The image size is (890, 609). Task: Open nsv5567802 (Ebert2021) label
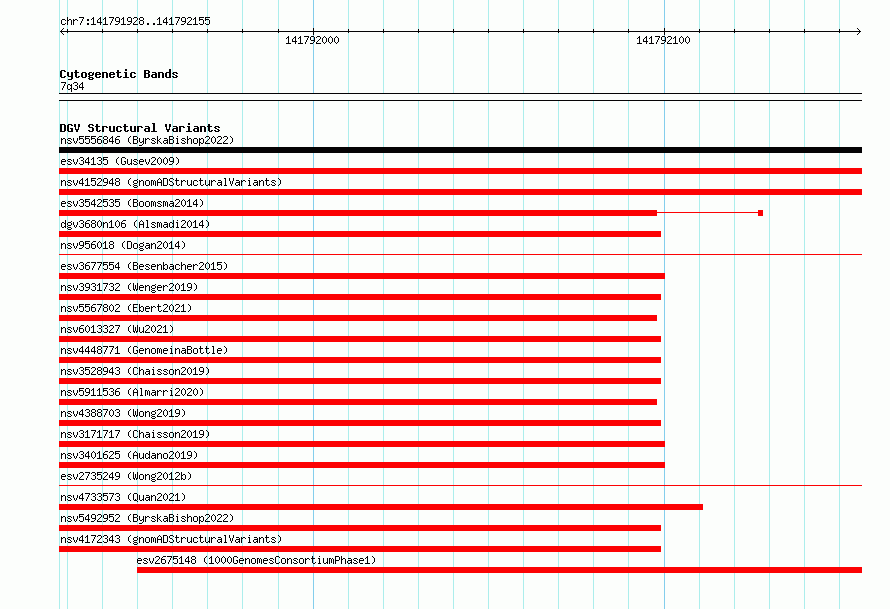click(126, 308)
